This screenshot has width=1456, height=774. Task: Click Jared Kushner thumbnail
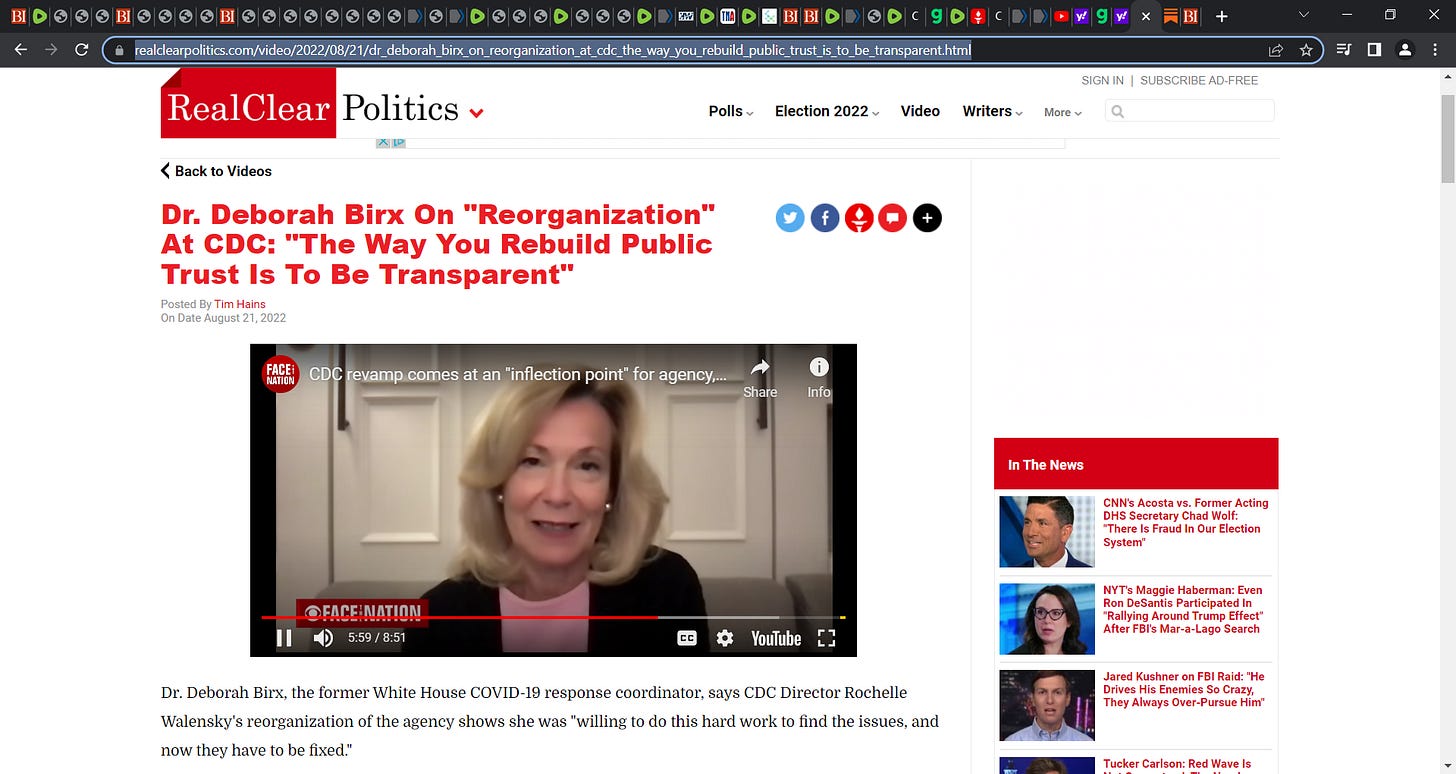1047,705
